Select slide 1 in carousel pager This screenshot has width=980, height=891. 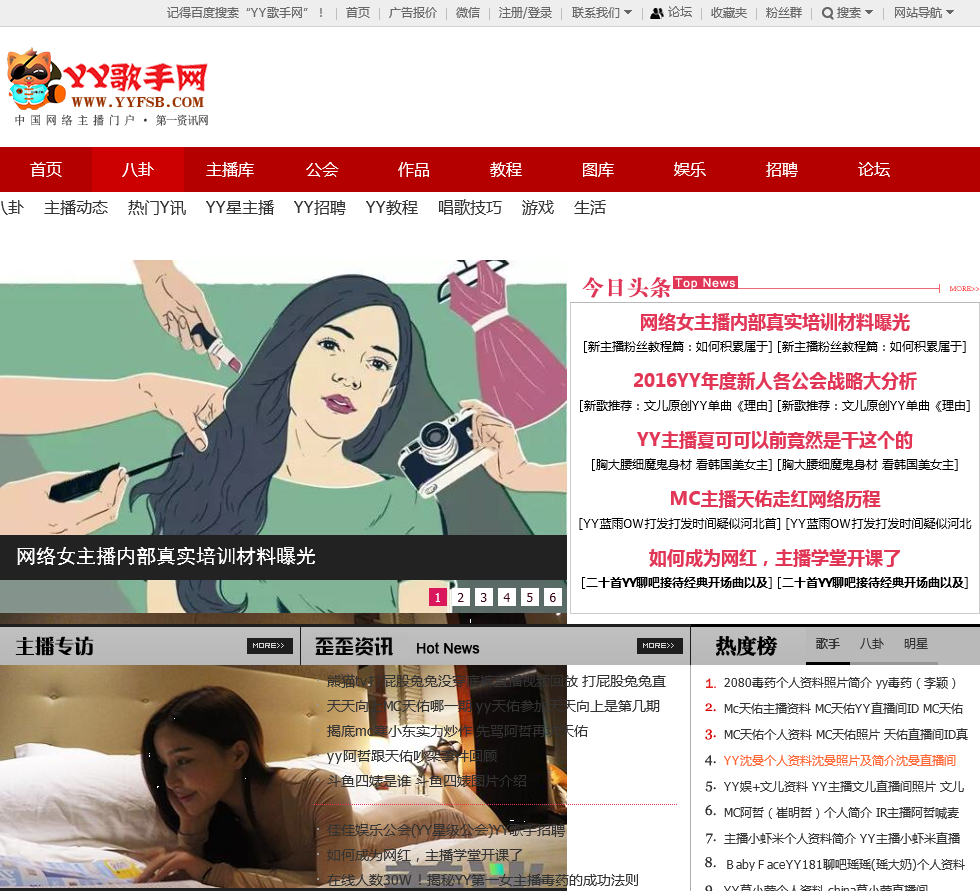438,597
